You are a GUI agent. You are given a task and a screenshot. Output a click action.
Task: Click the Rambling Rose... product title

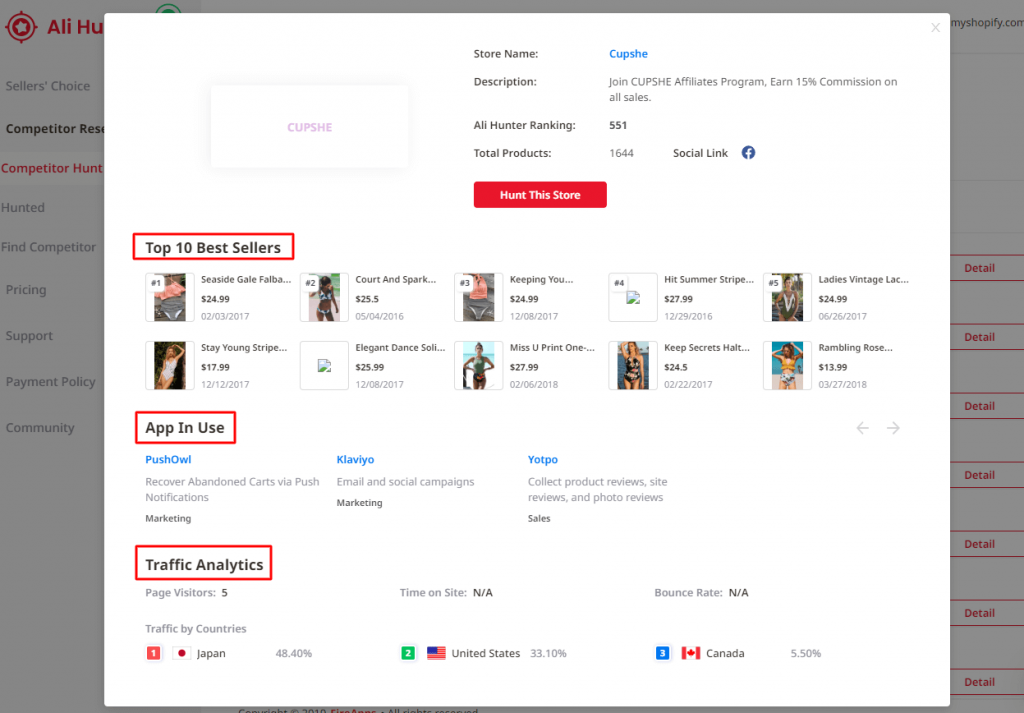coord(856,348)
